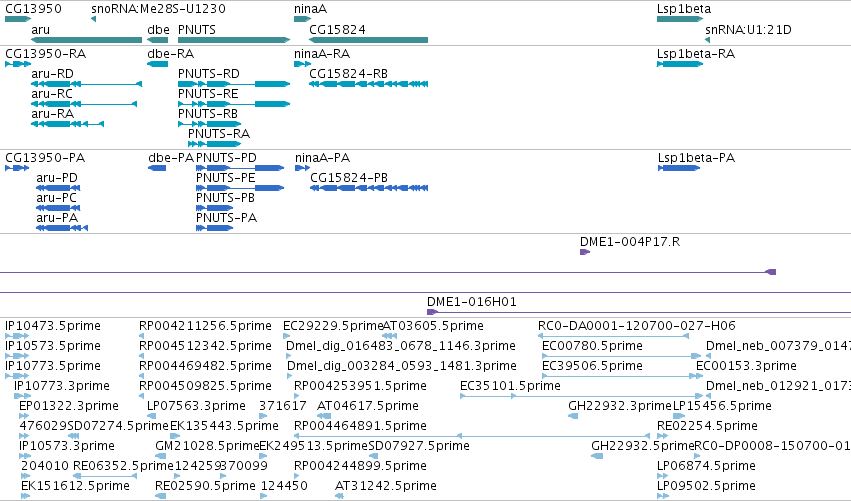
Task: Click the AT04617.5prime label
Action: 368,406
